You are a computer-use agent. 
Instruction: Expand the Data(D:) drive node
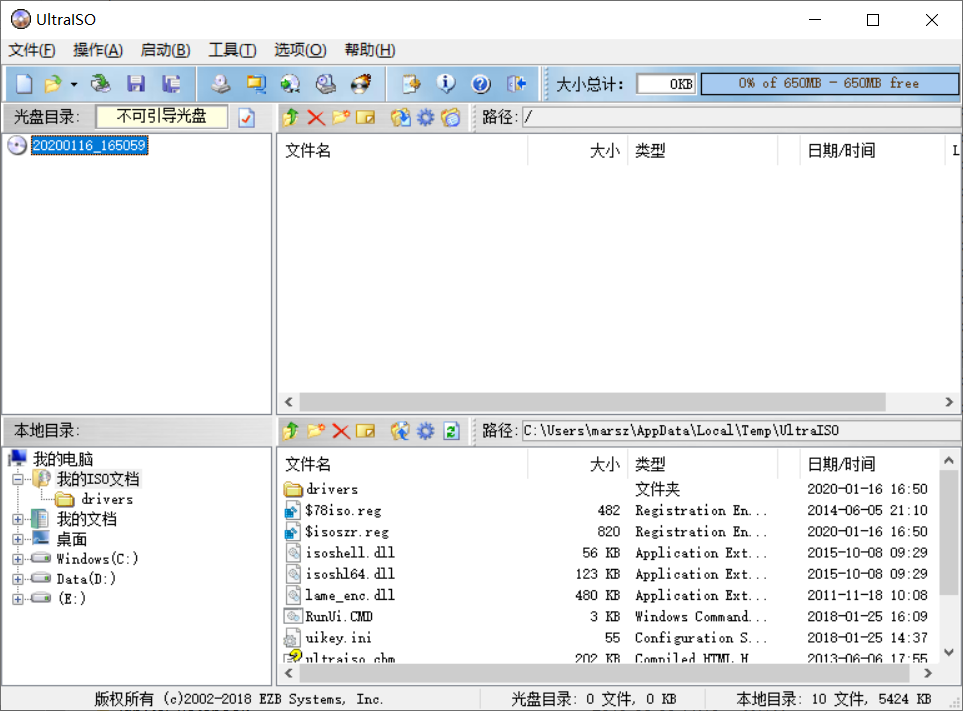pyautogui.click(x=18, y=579)
